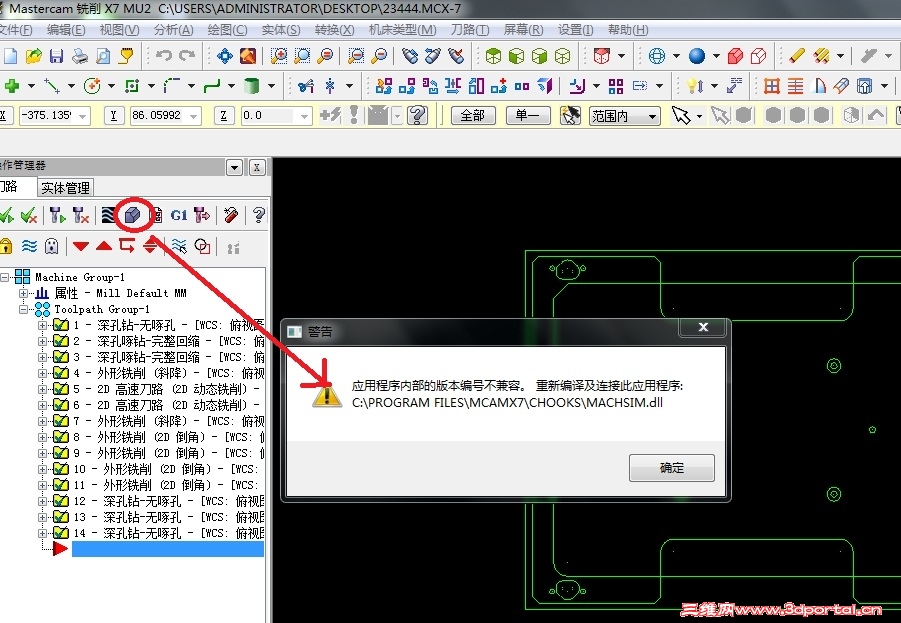901x623 pixels.
Task: Close the 警告 dialog with X
Action: pos(703,327)
